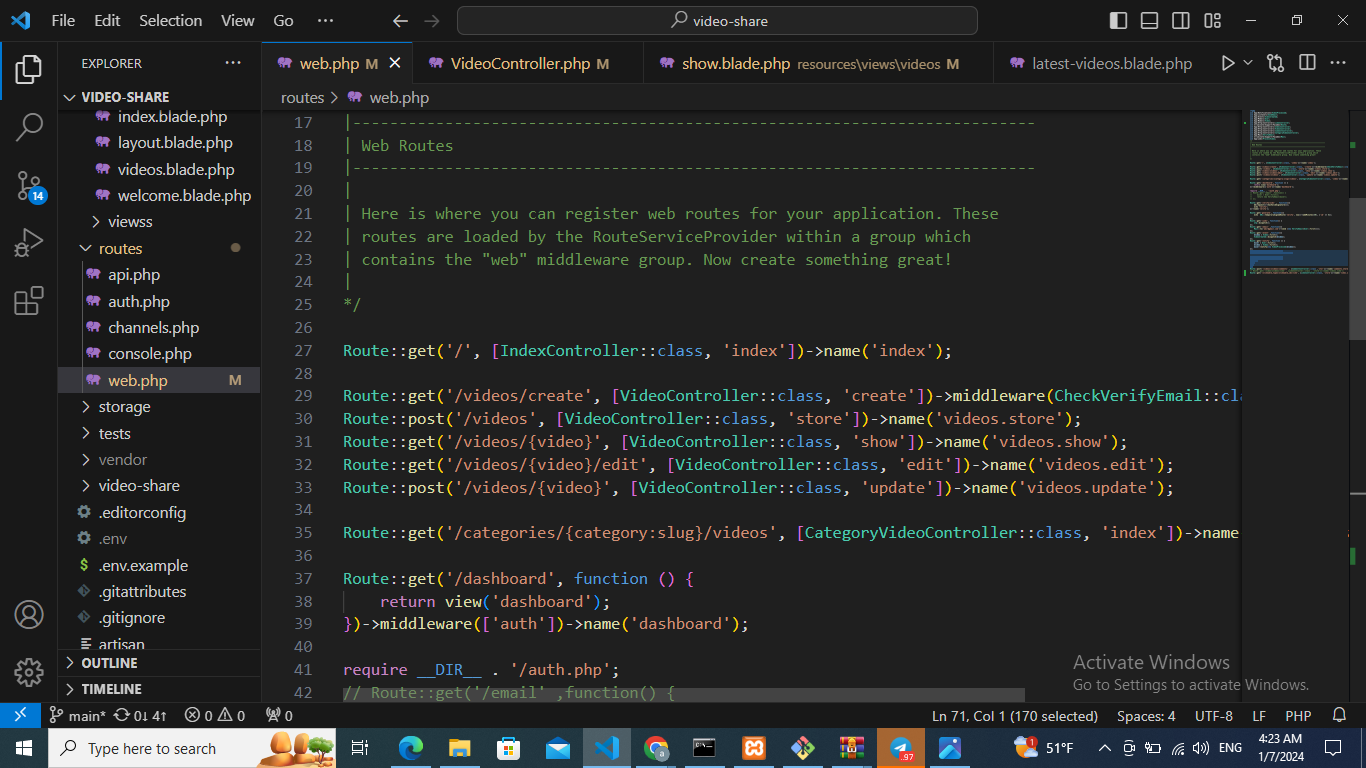This screenshot has height=768, width=1366.
Task: Open editor more actions ellipsis
Action: click(1338, 63)
